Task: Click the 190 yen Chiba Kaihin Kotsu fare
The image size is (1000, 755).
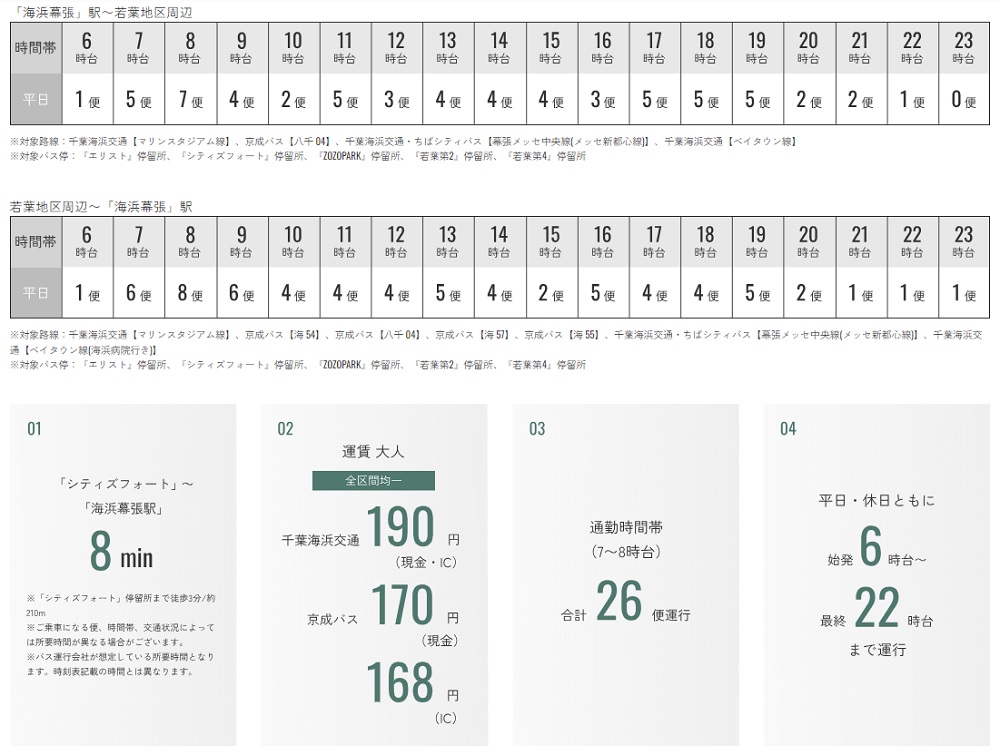Action: coord(400,529)
